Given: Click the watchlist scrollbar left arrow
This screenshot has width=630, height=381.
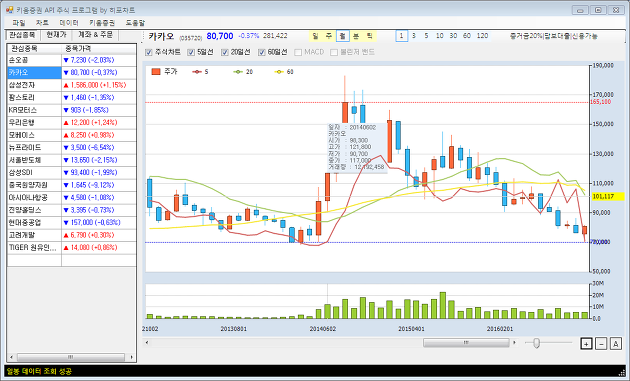Looking at the screenshot, I should coord(11,357).
